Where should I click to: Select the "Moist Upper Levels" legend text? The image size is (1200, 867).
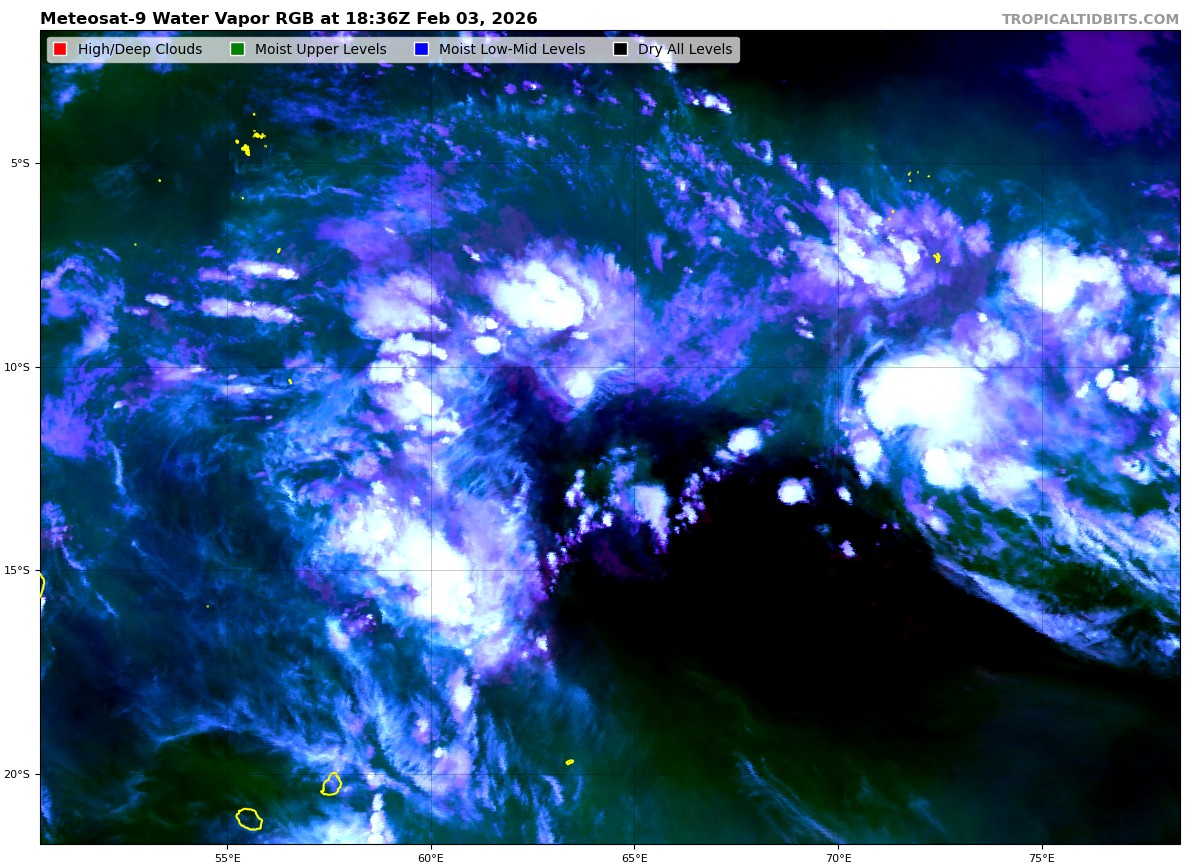(320, 50)
